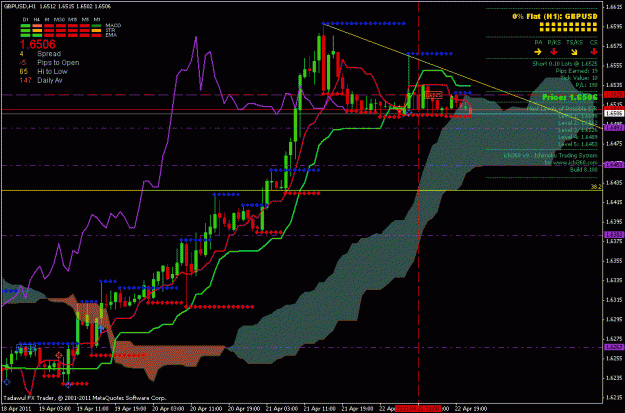Click the EMA row label
Viewport: 625px width, 413px height.
click(x=111, y=35)
